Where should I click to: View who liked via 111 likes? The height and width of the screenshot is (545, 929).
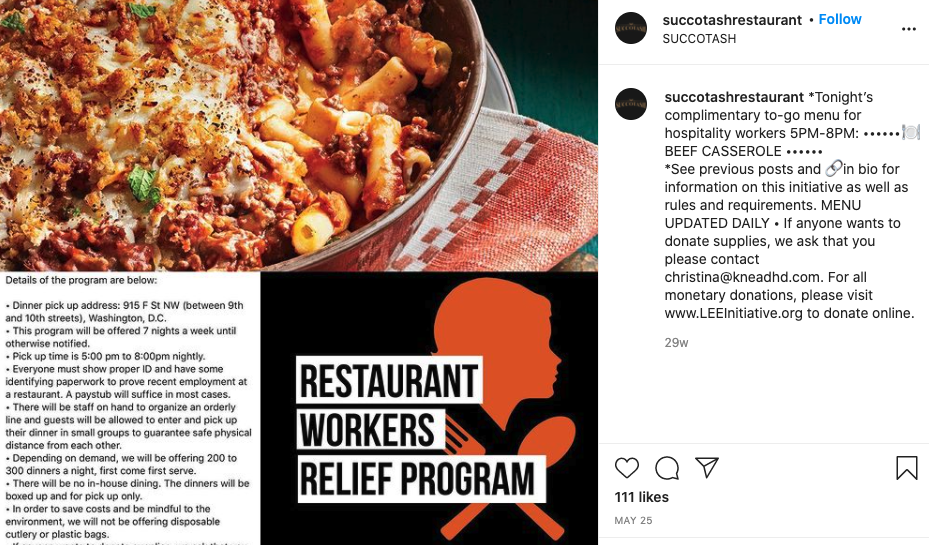click(x=642, y=497)
